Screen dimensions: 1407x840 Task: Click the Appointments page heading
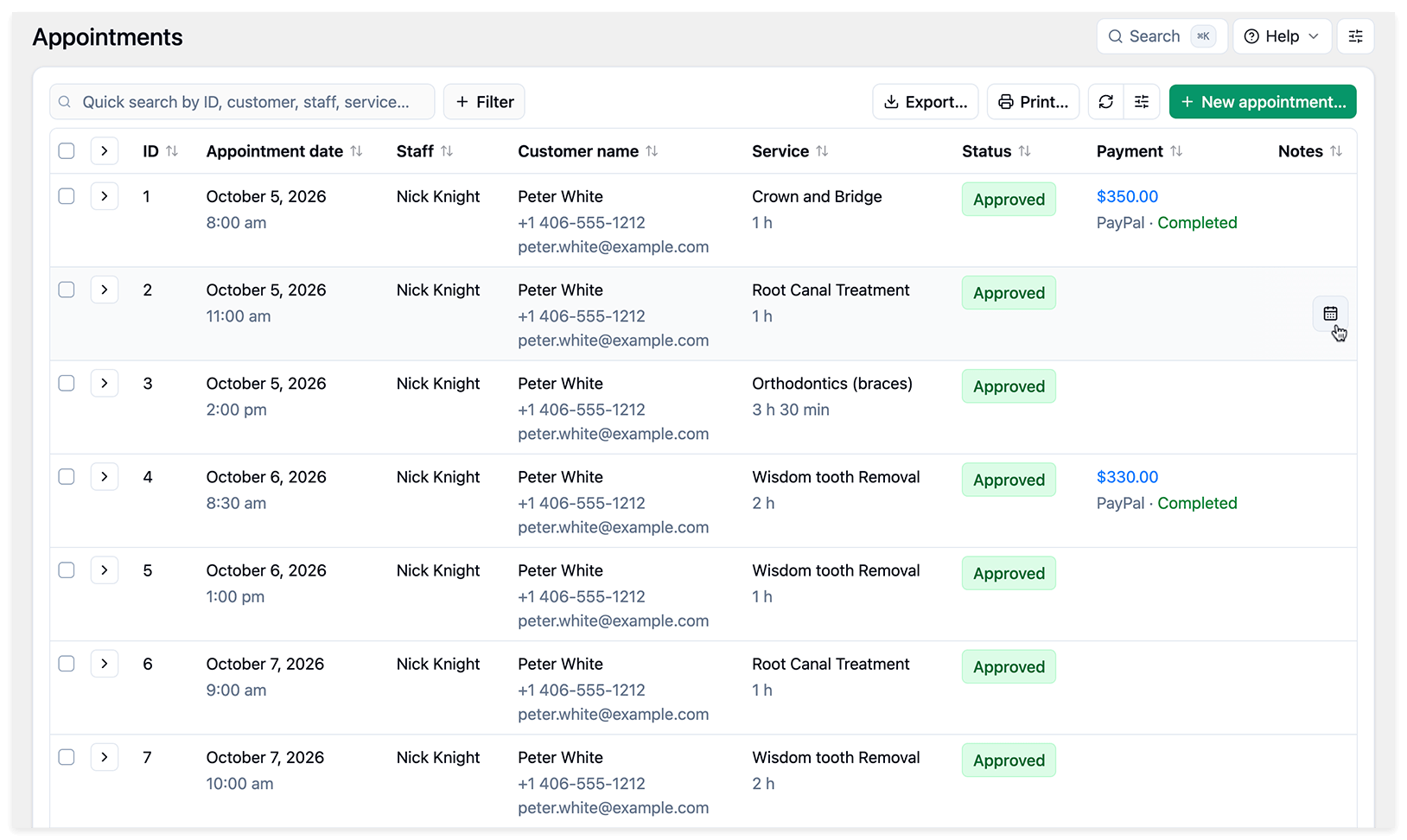[108, 37]
